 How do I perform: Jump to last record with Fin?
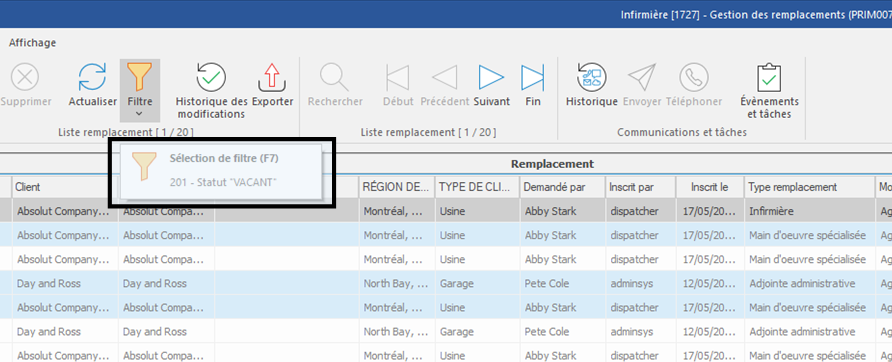pyautogui.click(x=532, y=77)
